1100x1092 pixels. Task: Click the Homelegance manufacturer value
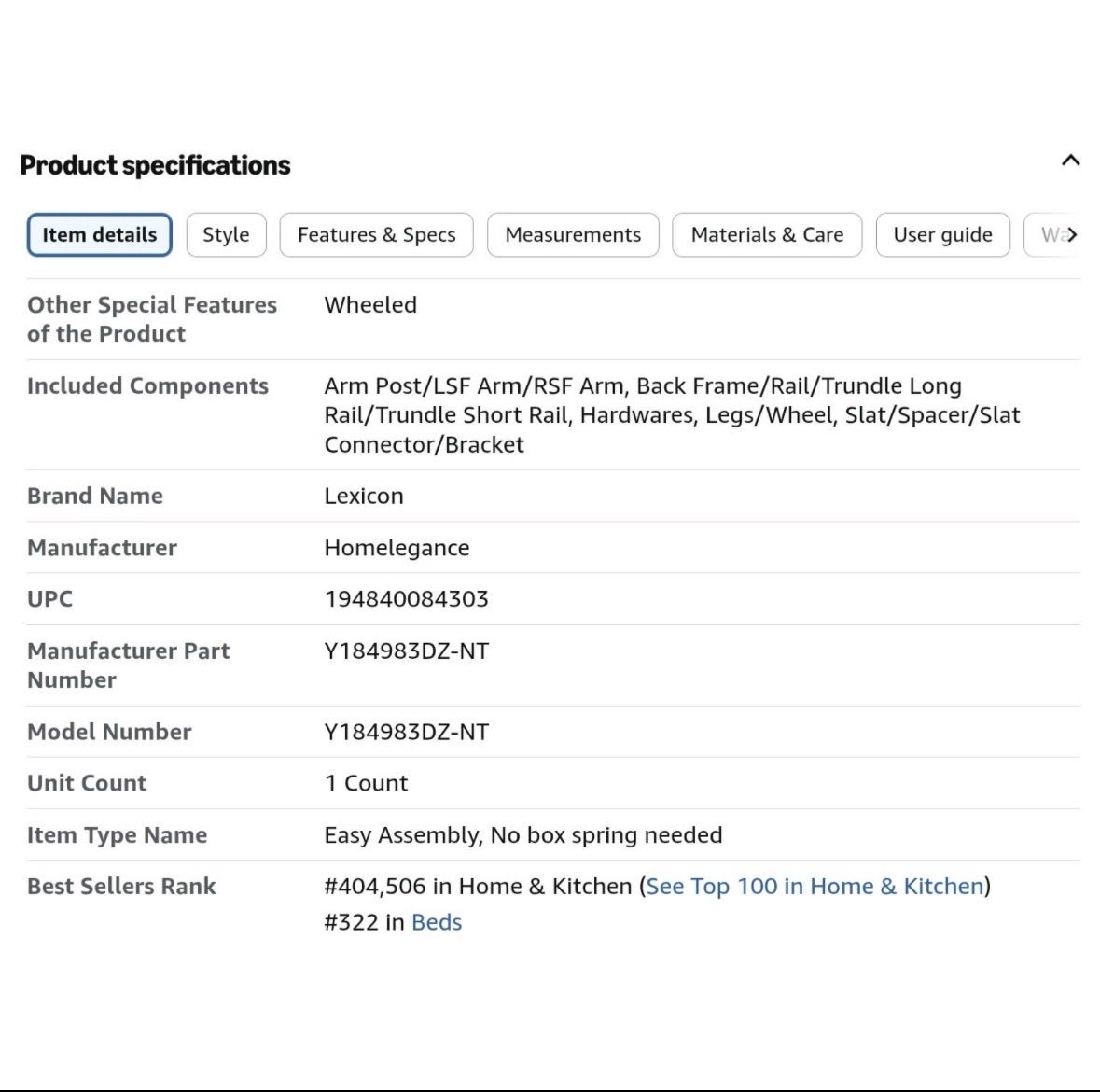pos(397,548)
